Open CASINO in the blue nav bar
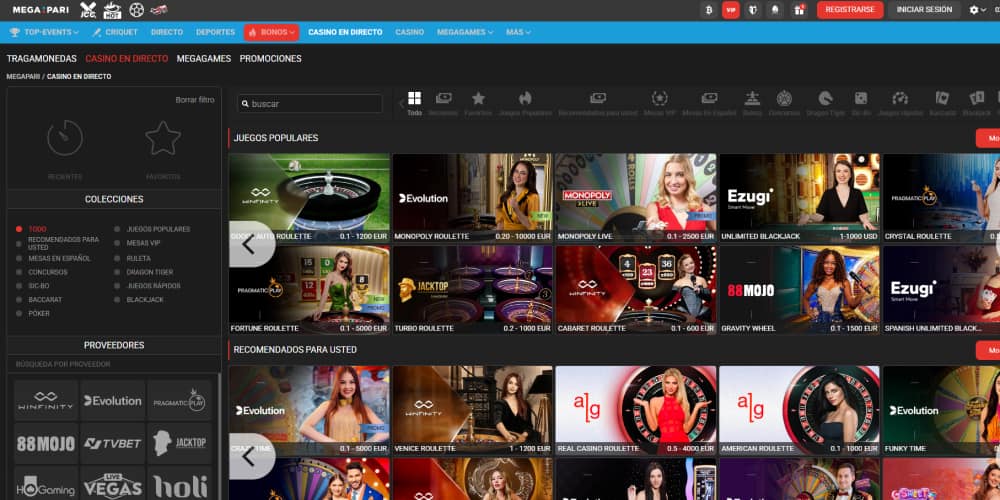 409,32
